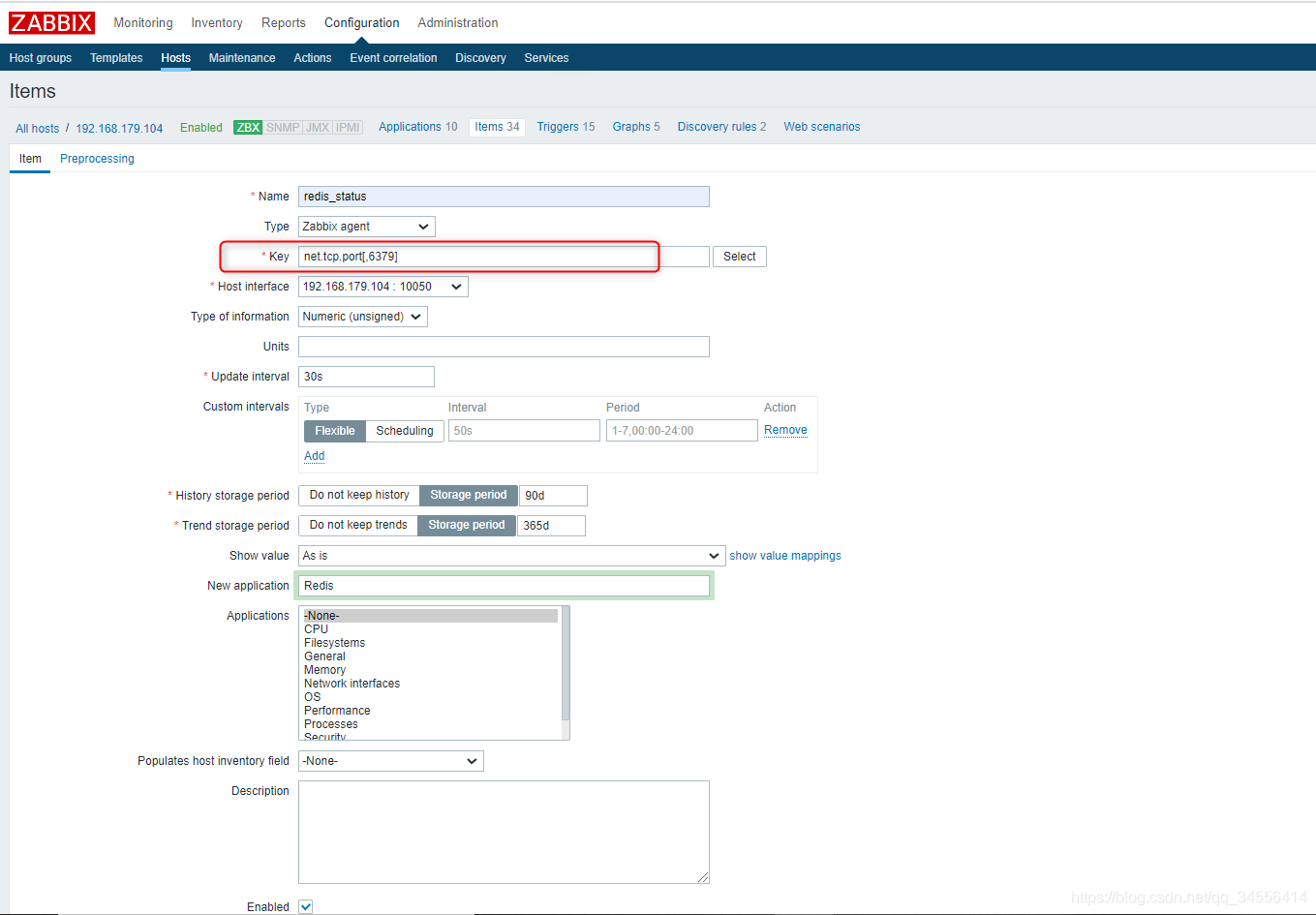
Task: Open the Type of information dropdown
Action: pyautogui.click(x=362, y=316)
